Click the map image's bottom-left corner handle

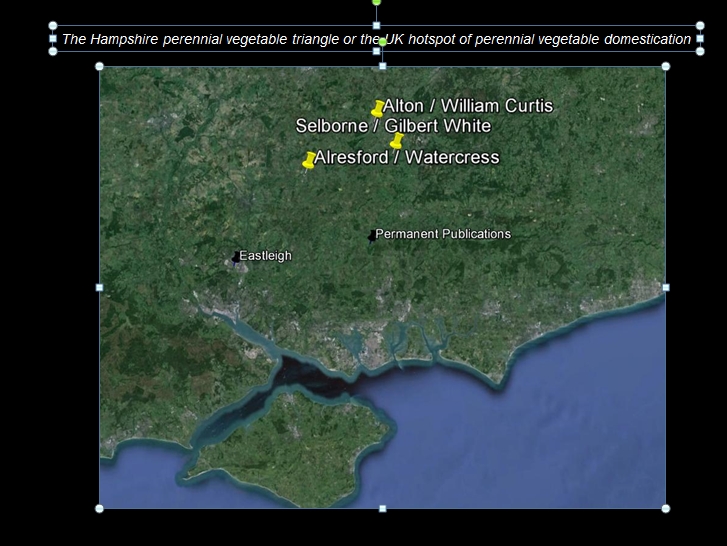99,508
